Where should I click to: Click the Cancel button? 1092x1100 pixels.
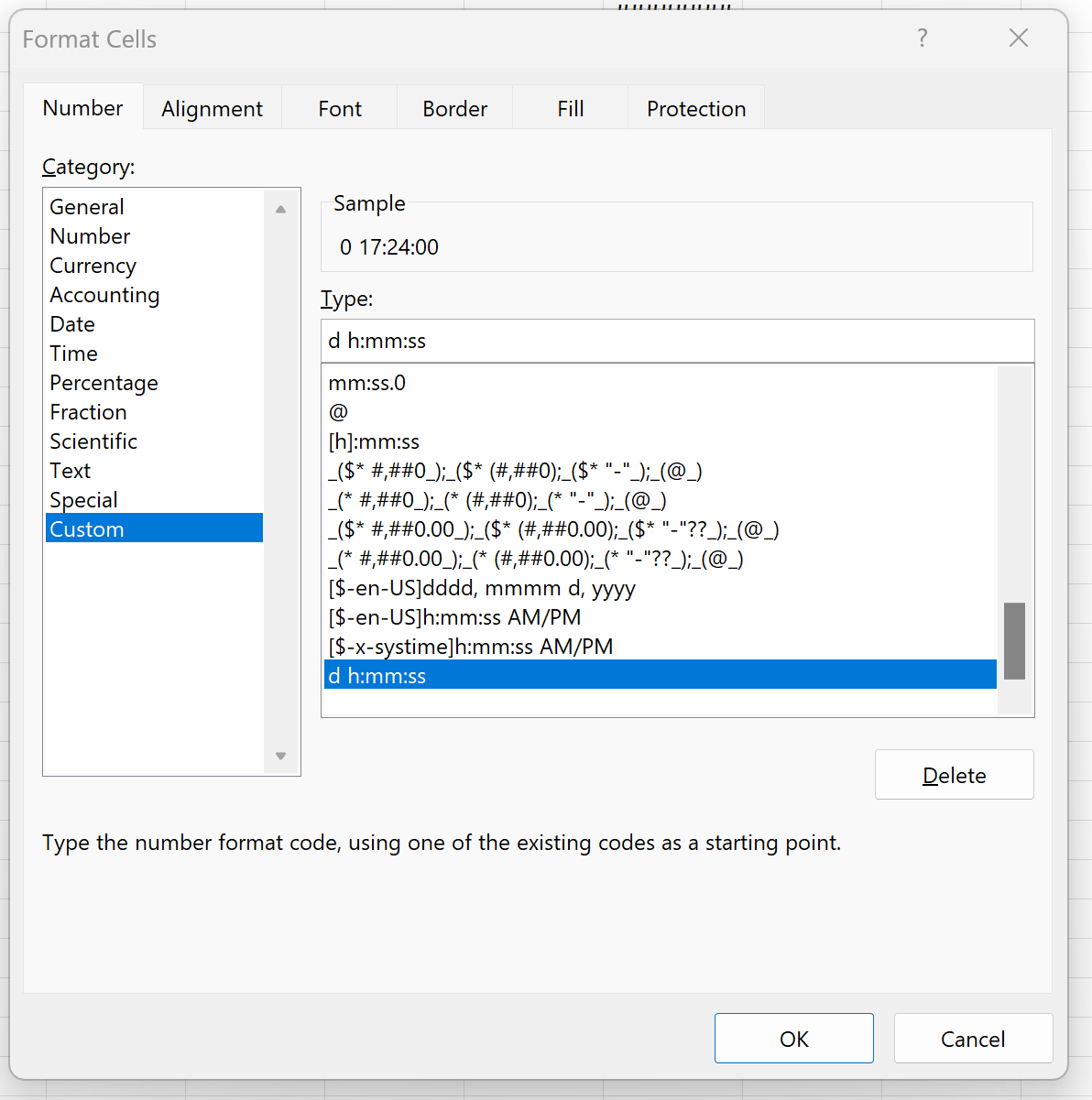[972, 1039]
